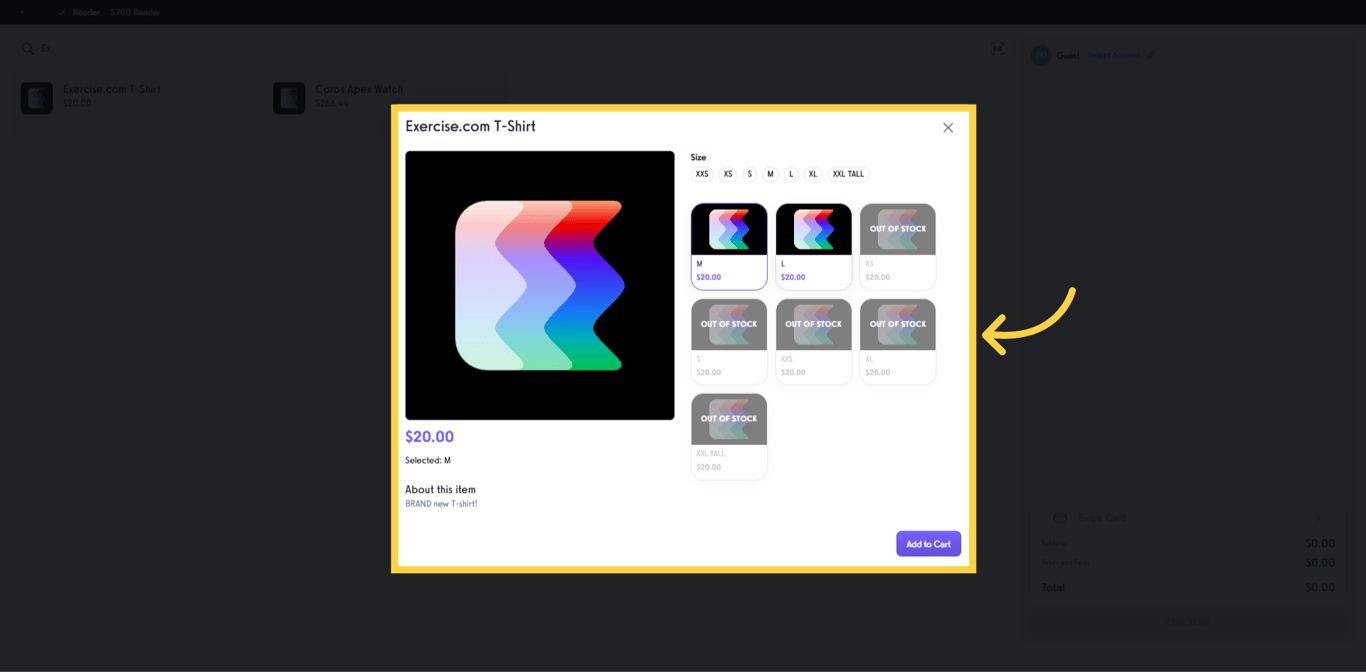
Task: Click the large T-Shirt product image
Action: (540, 283)
